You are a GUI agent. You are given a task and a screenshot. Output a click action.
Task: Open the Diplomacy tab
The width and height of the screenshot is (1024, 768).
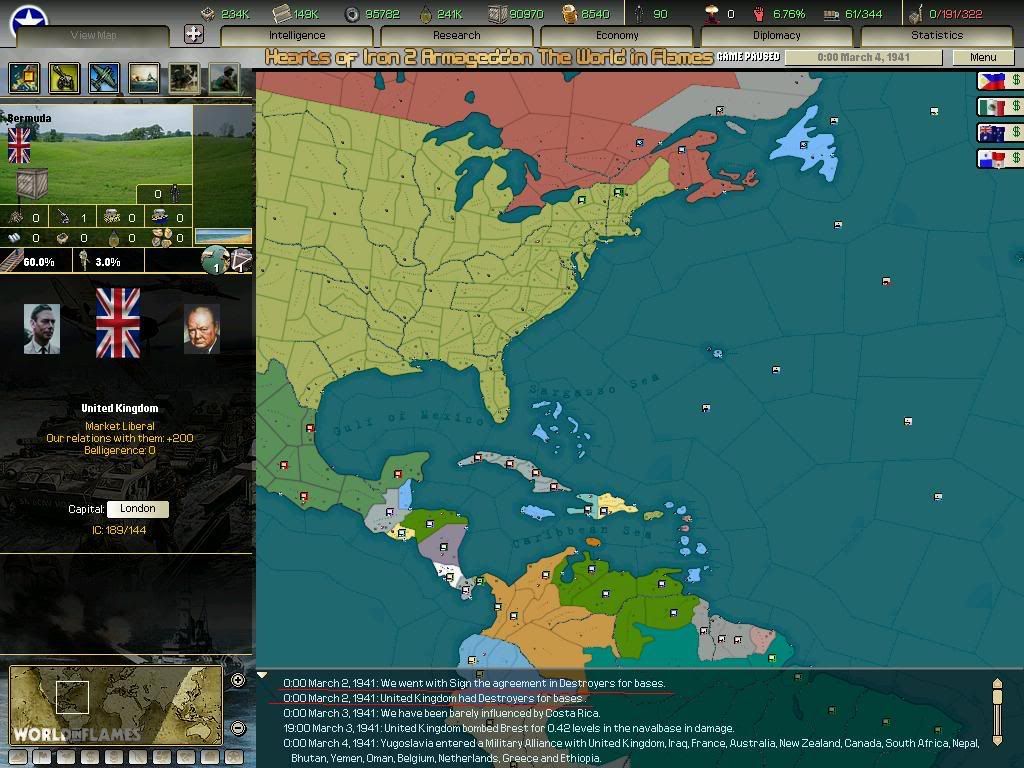pos(776,35)
